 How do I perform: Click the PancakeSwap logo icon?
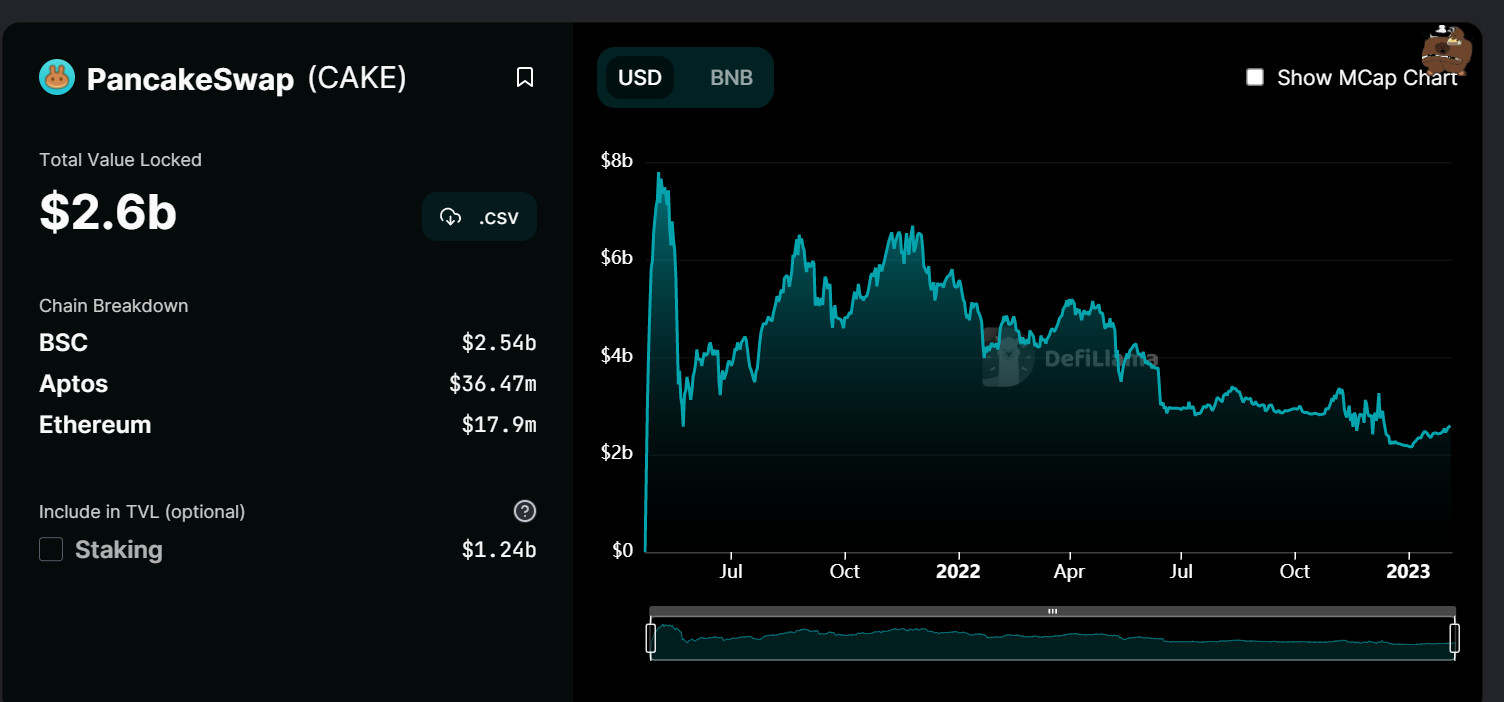[57, 78]
